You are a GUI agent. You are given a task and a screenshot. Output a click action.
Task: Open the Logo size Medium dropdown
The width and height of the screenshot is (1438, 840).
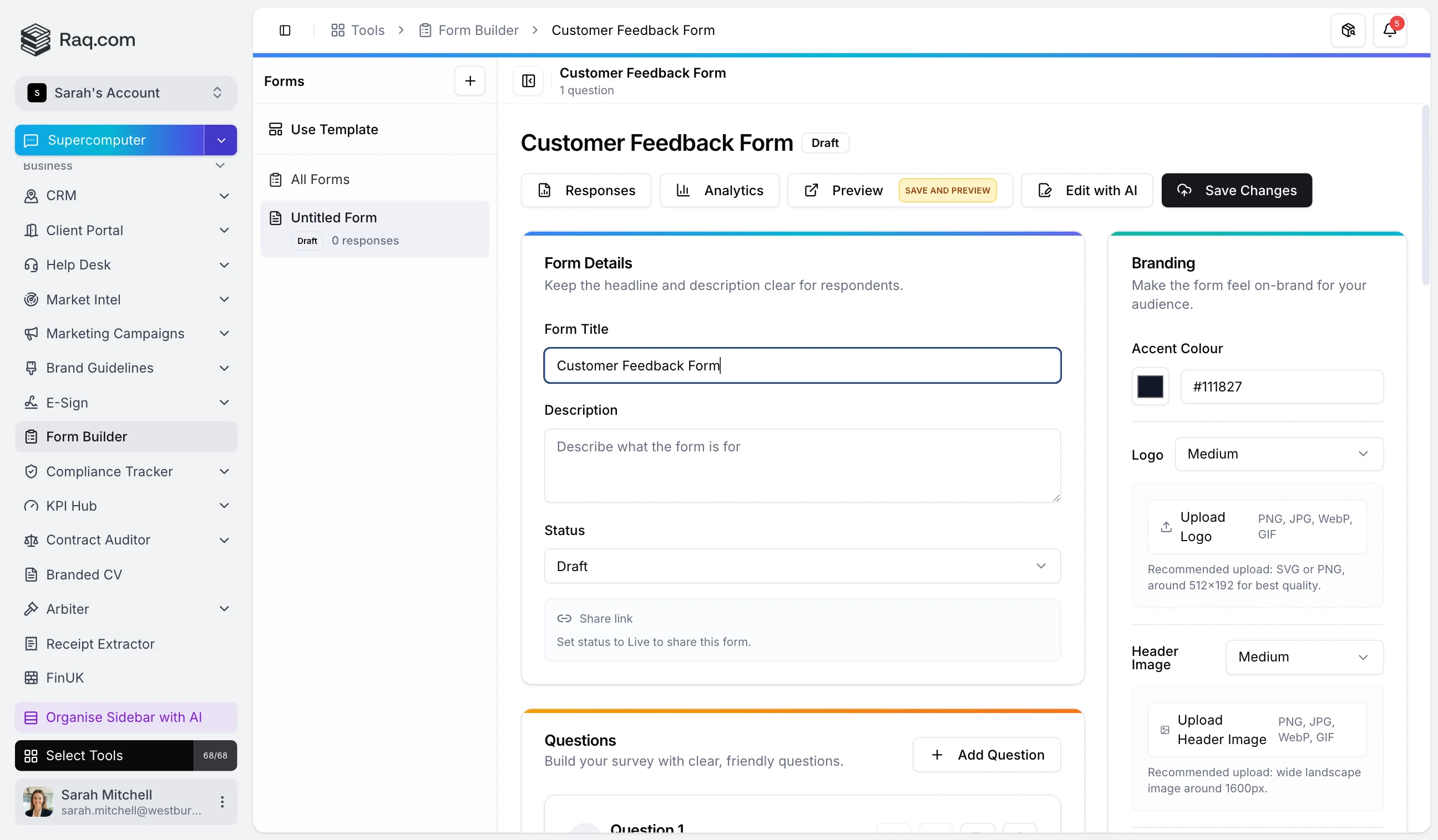[x=1279, y=454]
